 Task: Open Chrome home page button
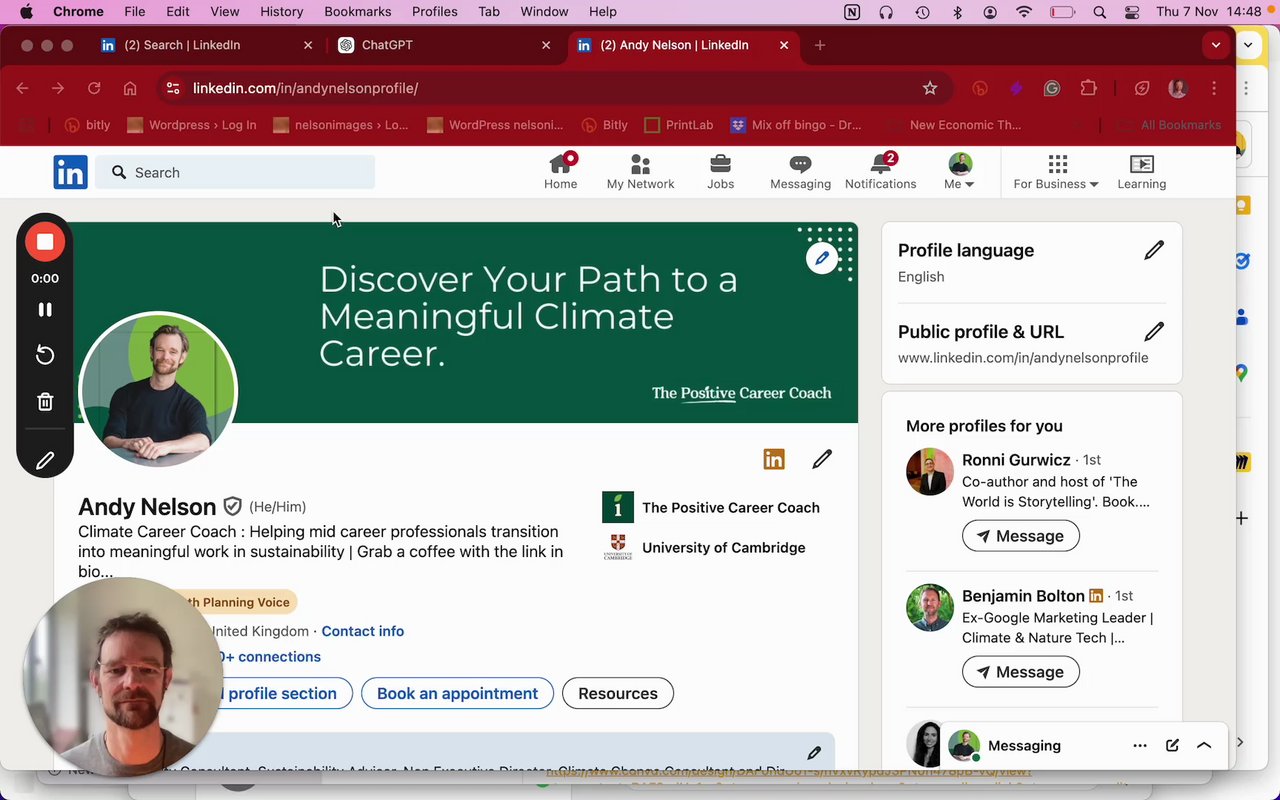coord(130,88)
